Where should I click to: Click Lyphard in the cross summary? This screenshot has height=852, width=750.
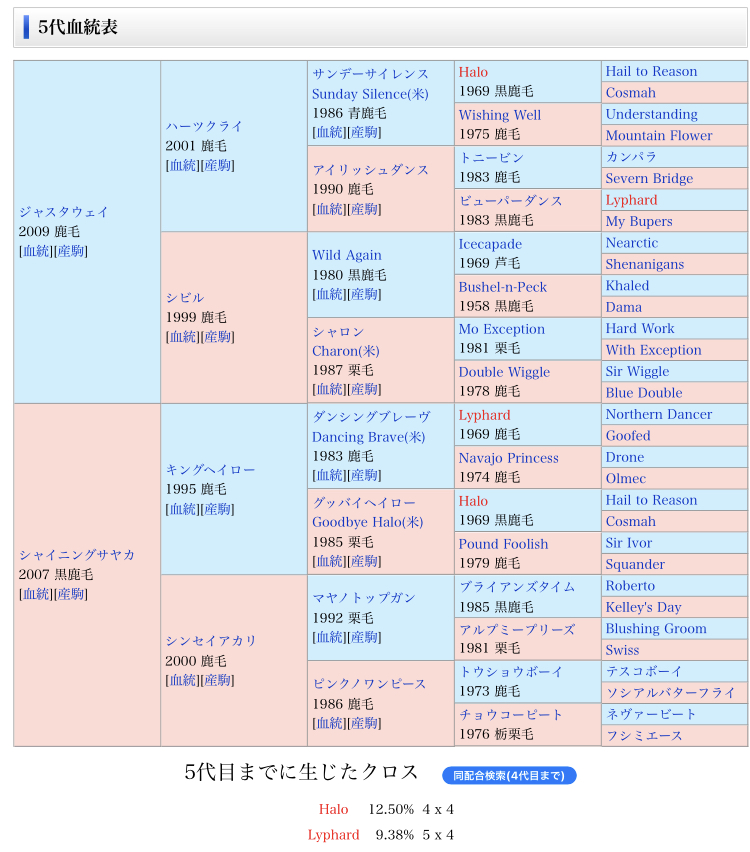pyautogui.click(x=333, y=835)
